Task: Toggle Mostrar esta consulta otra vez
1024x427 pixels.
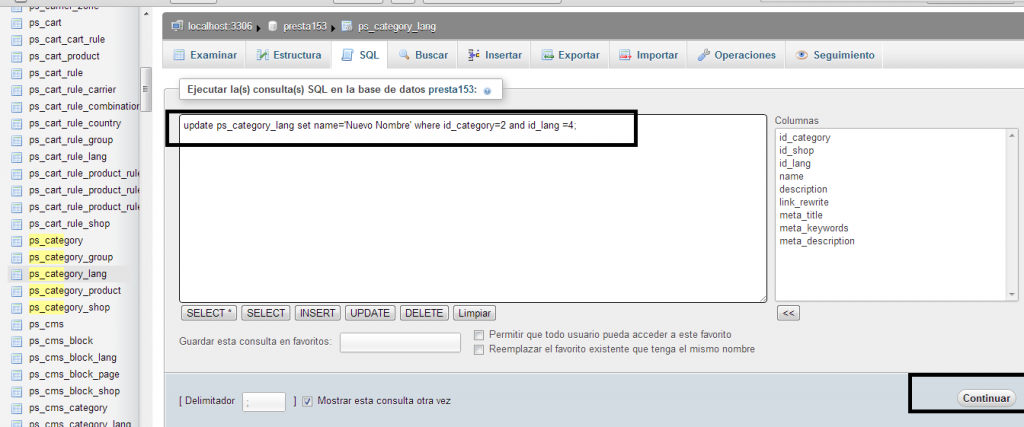Action: (308, 401)
